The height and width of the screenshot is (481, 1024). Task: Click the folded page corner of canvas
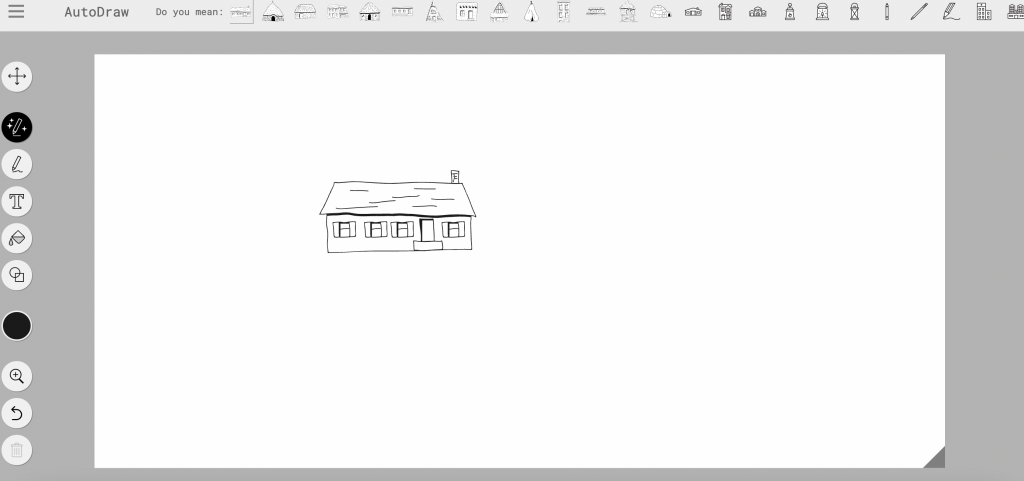pos(935,459)
